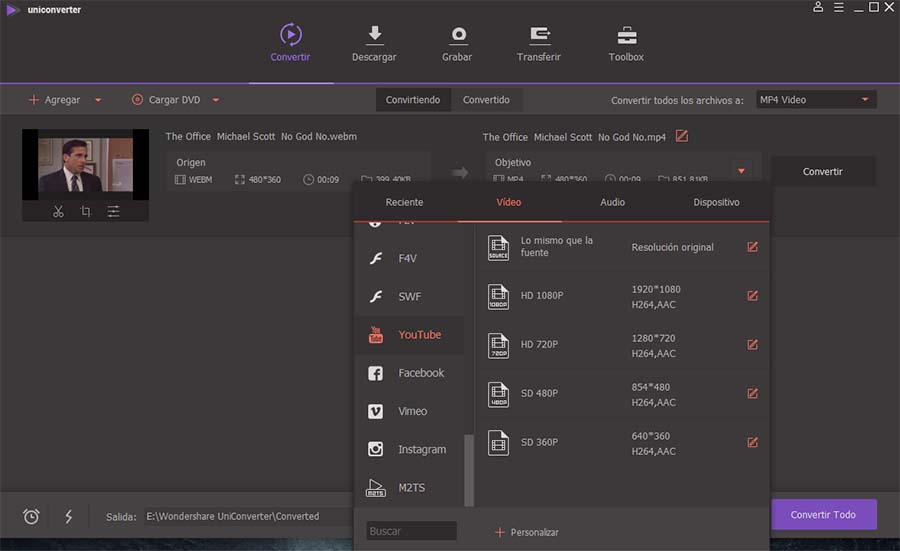Edit SD 480P preset settings
This screenshot has width=900, height=551.
point(752,393)
